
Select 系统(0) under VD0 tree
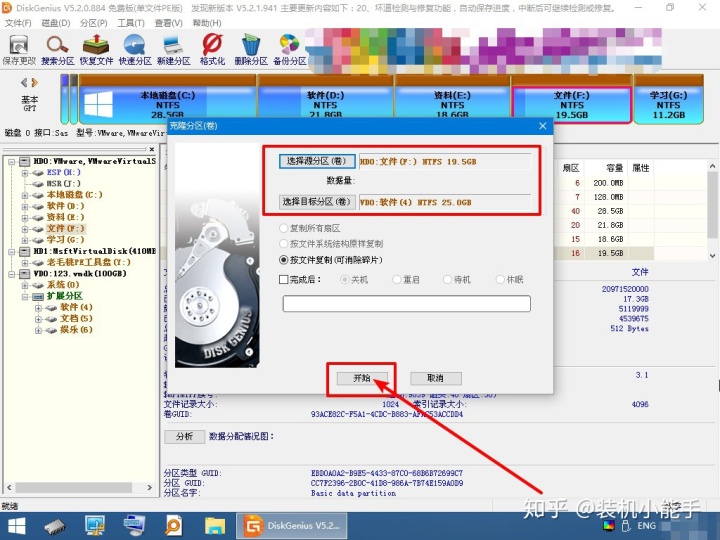63,285
